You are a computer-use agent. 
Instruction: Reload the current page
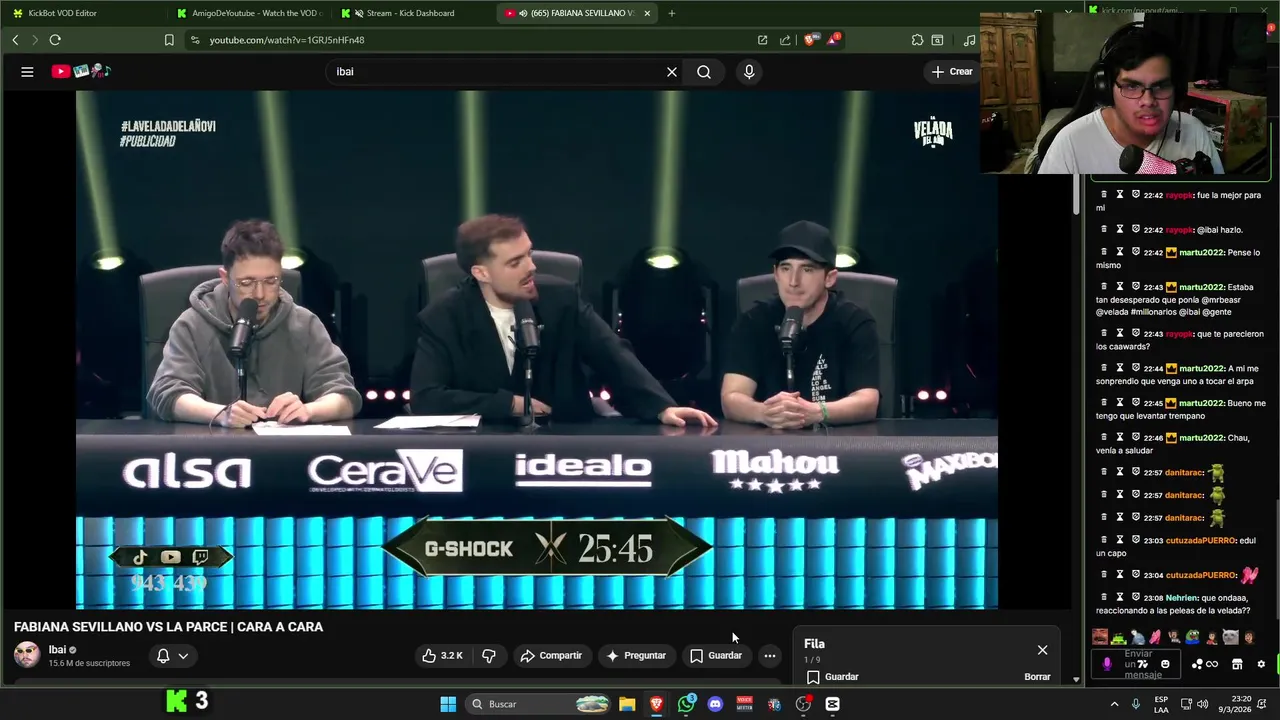point(55,40)
